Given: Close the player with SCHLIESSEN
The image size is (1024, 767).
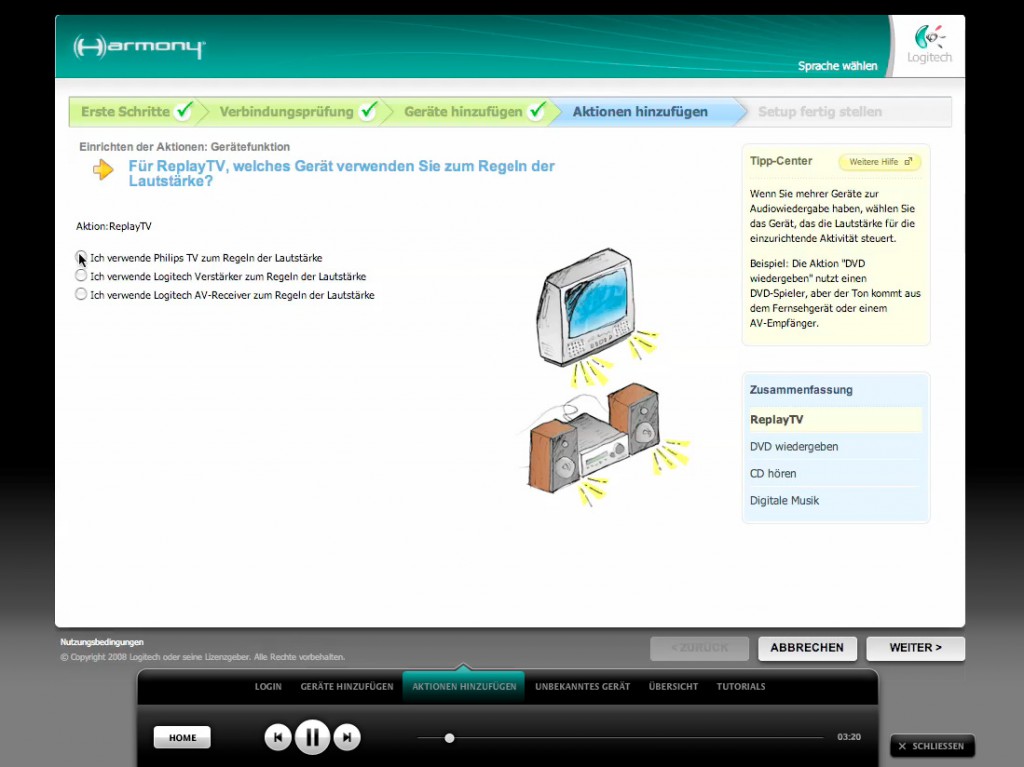Looking at the screenshot, I should point(932,746).
